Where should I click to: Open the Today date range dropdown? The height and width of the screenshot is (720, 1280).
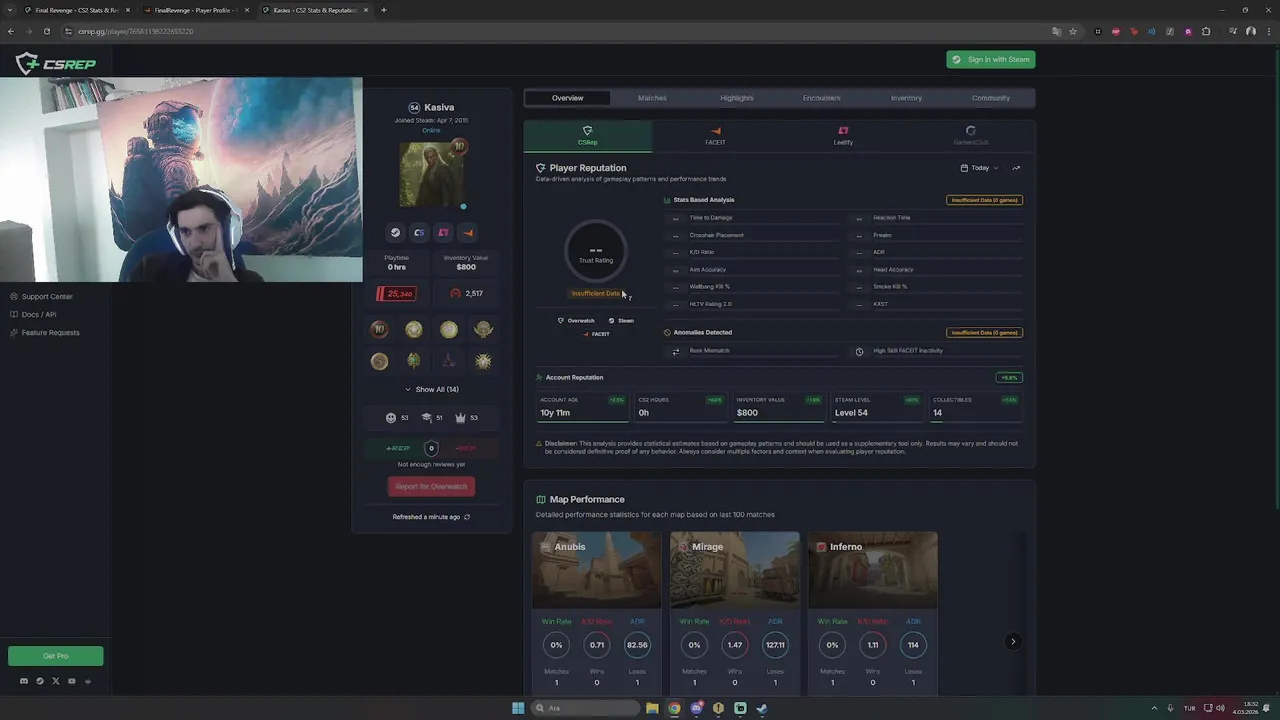(x=979, y=168)
